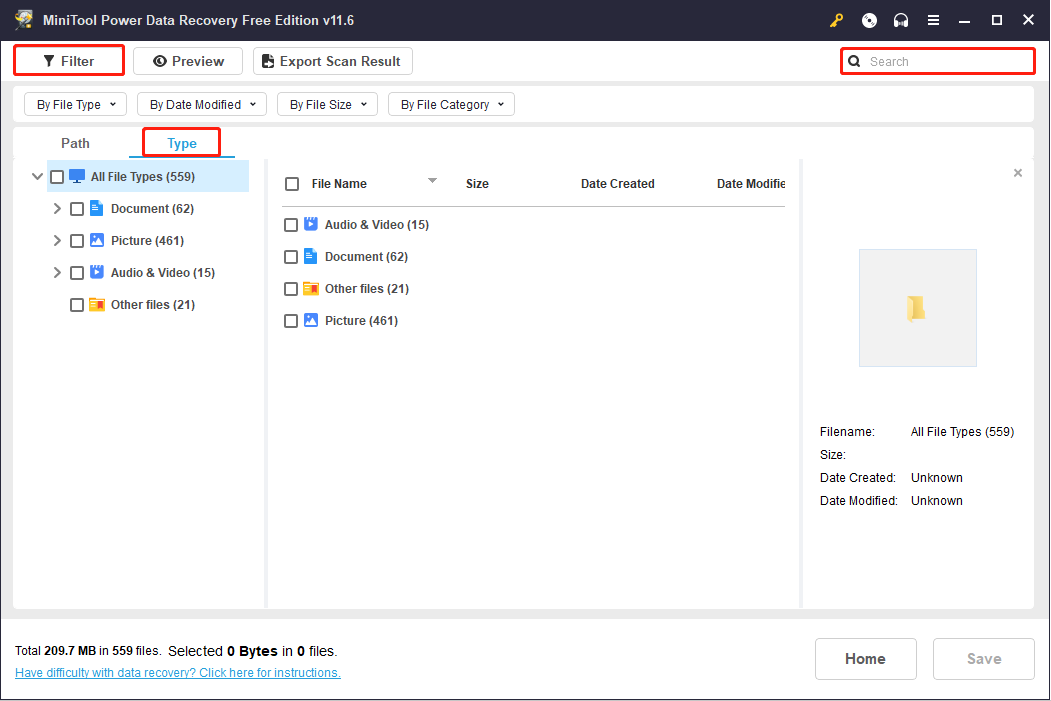Image resolution: width=1051 pixels, height=701 pixels.
Task: Open the By Date Modified dropdown
Action: tap(201, 104)
